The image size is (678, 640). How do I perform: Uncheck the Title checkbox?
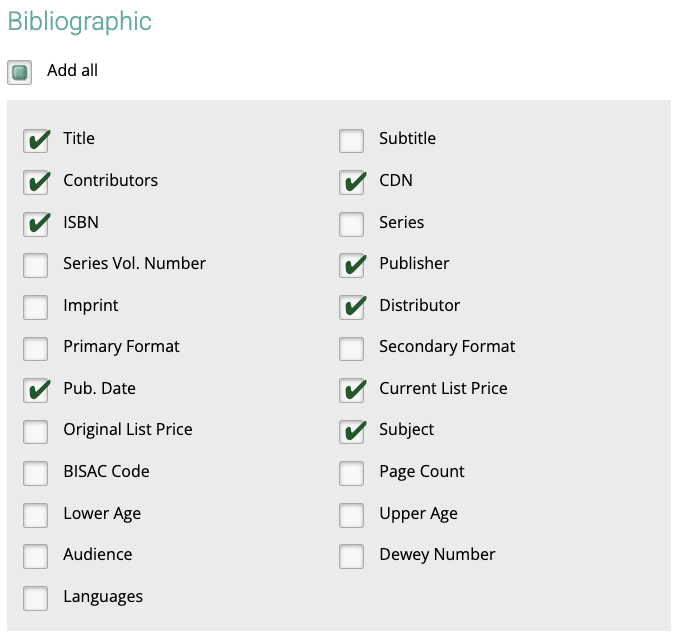click(x=35, y=141)
